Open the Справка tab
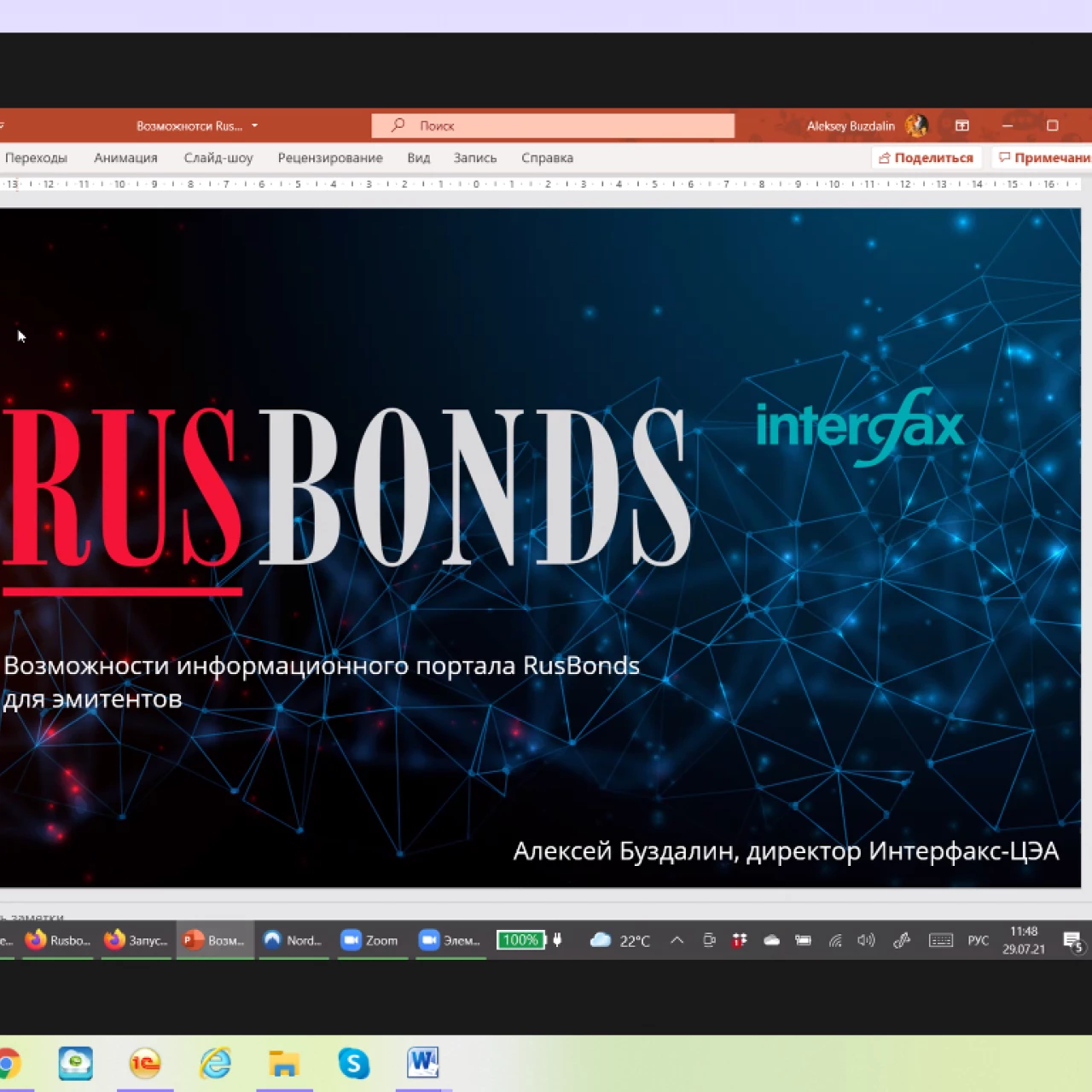 point(547,158)
